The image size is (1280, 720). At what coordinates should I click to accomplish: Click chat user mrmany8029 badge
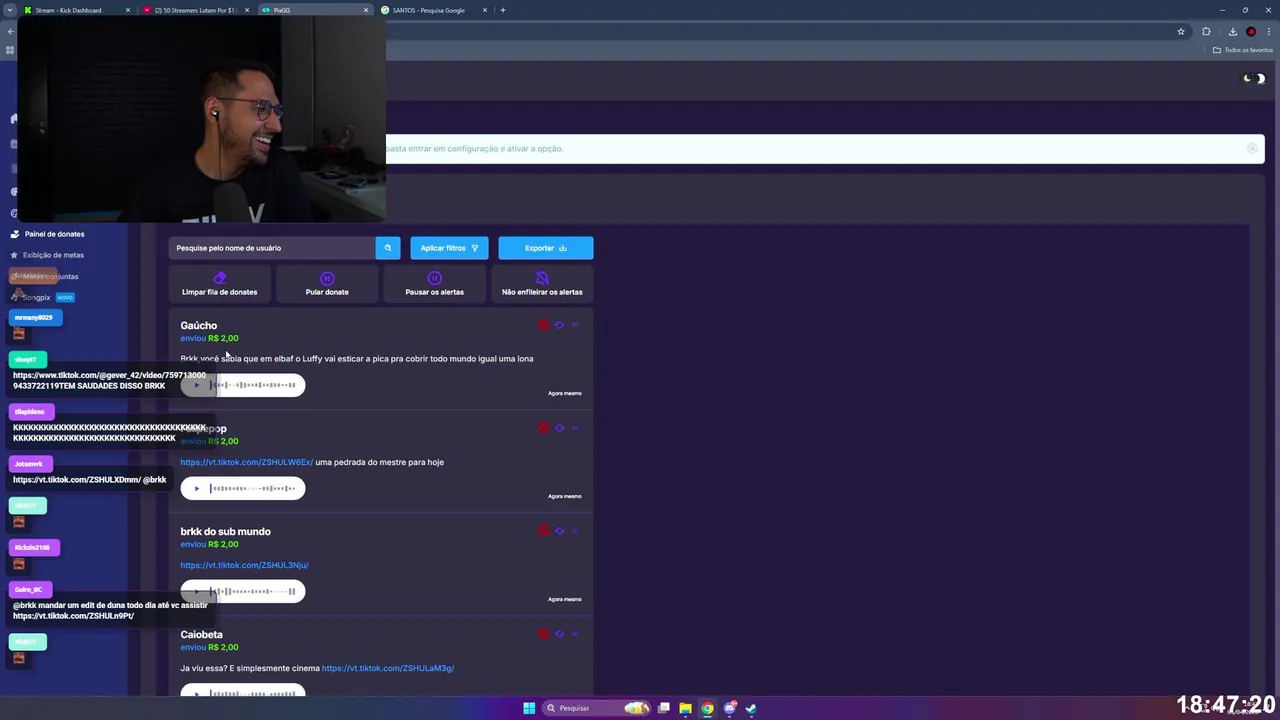coord(35,317)
